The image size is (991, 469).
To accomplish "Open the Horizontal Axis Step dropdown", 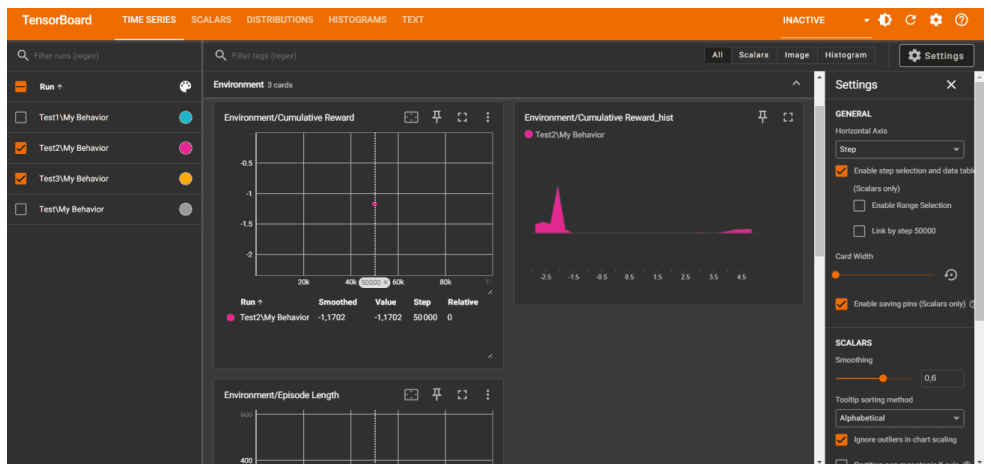I will tap(899, 150).
